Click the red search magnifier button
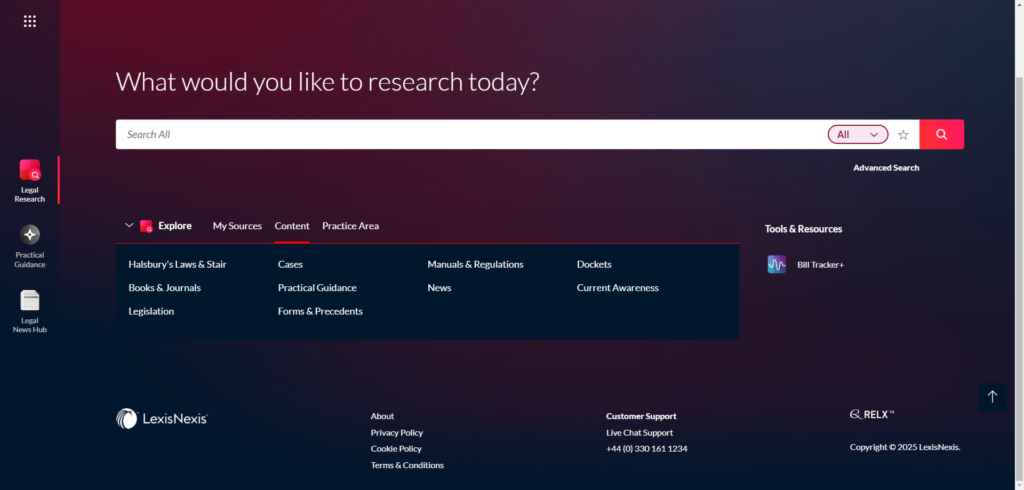The height and width of the screenshot is (490, 1024). (941, 134)
